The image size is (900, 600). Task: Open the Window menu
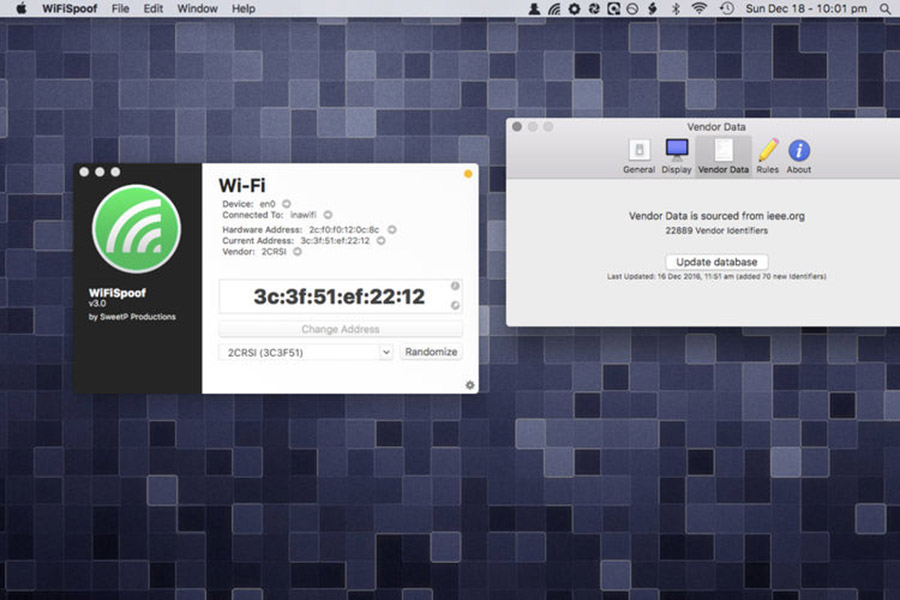(x=197, y=9)
